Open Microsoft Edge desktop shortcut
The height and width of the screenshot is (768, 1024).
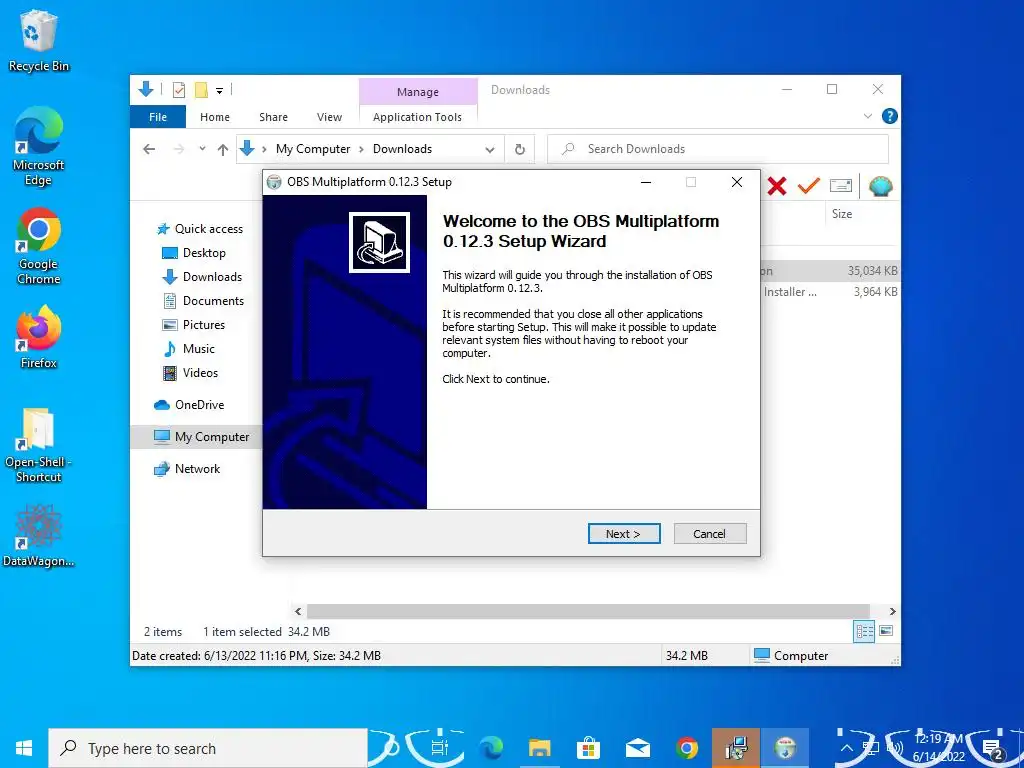[x=39, y=146]
